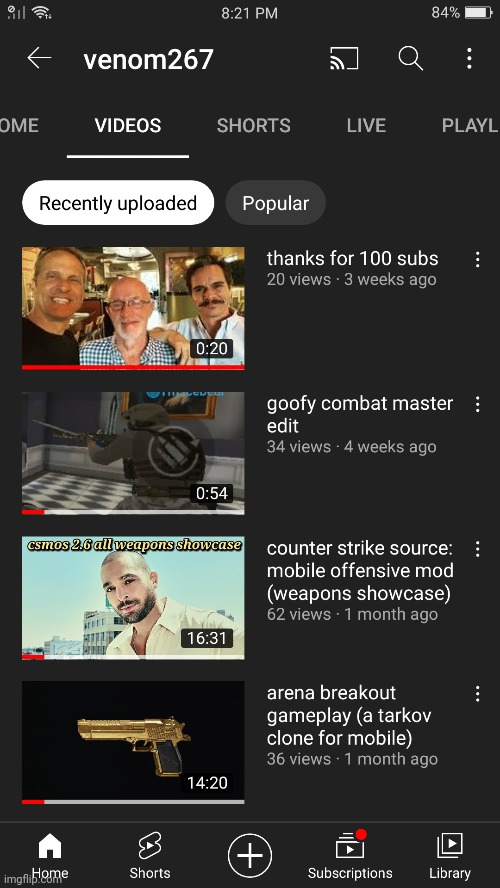Play the csmos 2.6 all weapons showcase thumbnail
Image resolution: width=500 pixels, height=888 pixels.
[133, 598]
